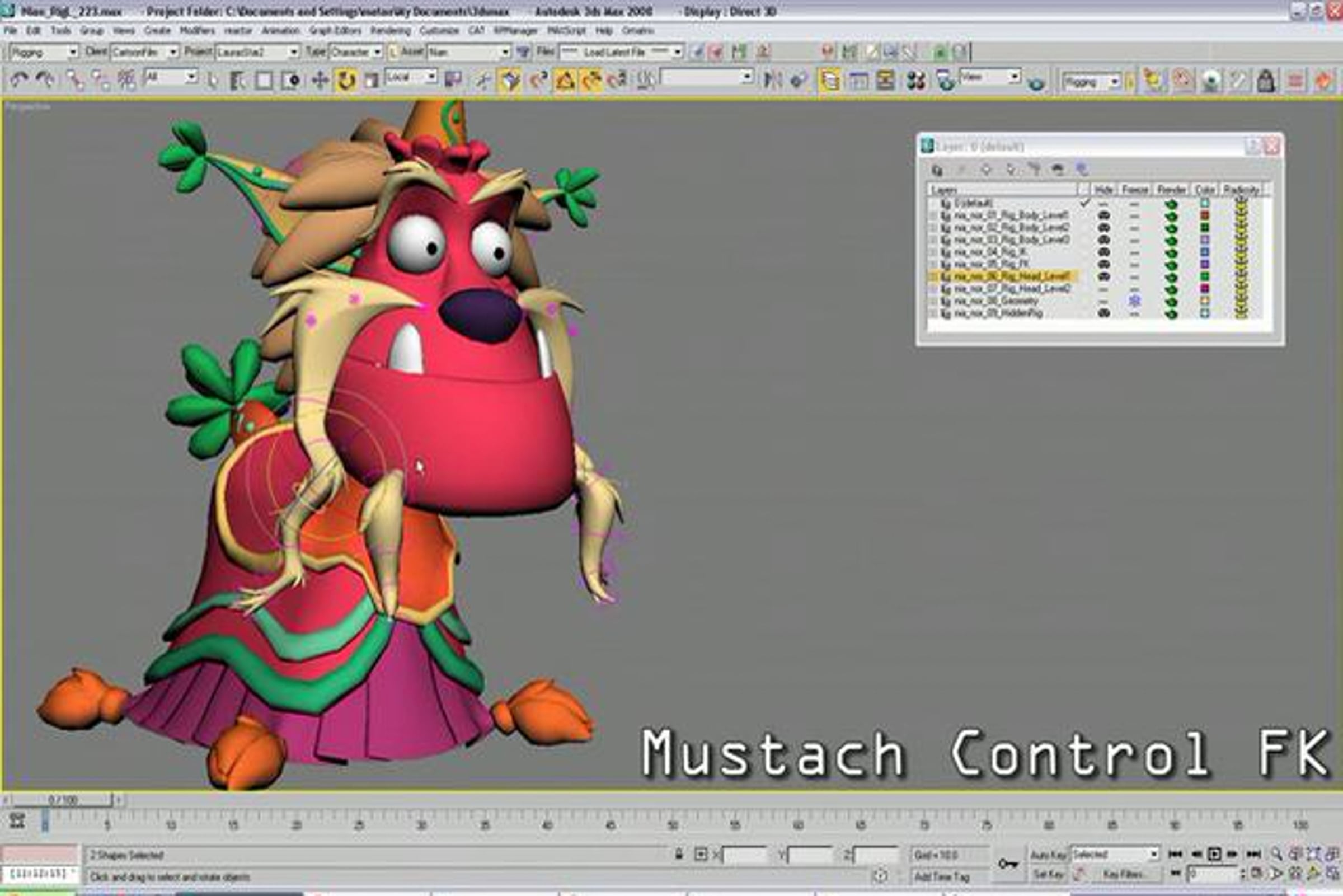Click the X coordinate input field

pos(745,856)
